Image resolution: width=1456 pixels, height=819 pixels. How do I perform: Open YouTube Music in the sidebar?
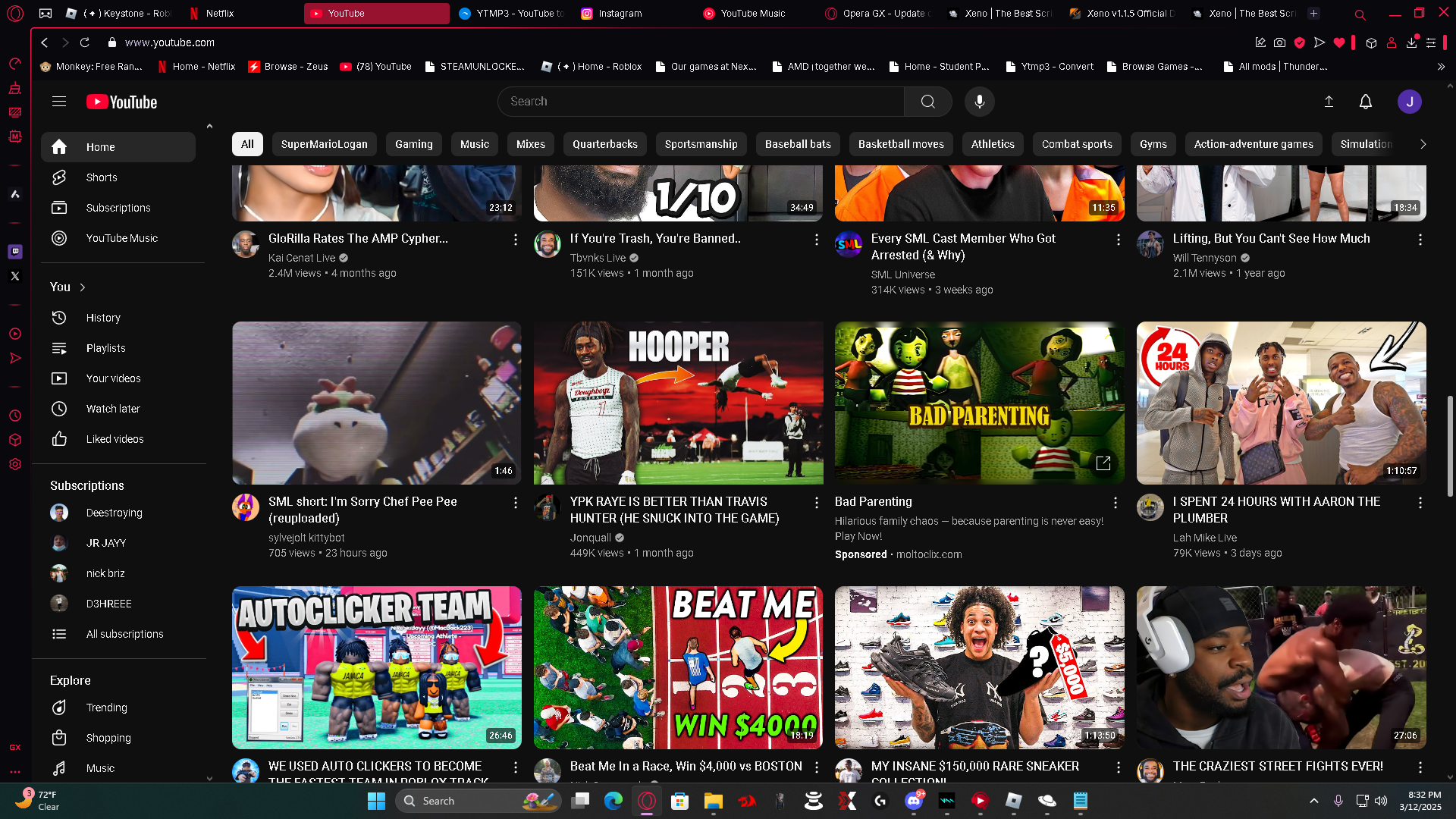118,238
